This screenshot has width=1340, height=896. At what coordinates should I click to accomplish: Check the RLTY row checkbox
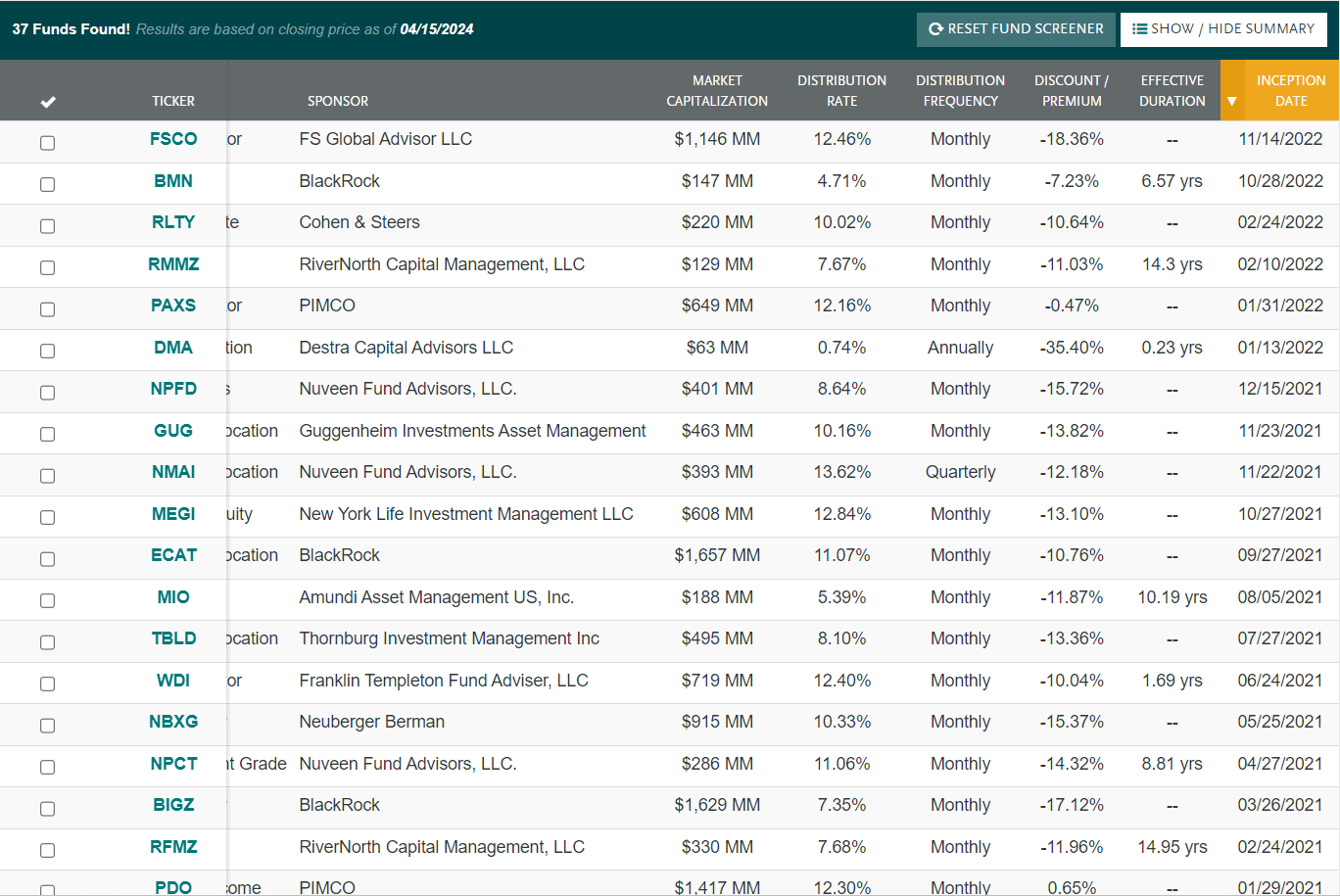[x=47, y=225]
